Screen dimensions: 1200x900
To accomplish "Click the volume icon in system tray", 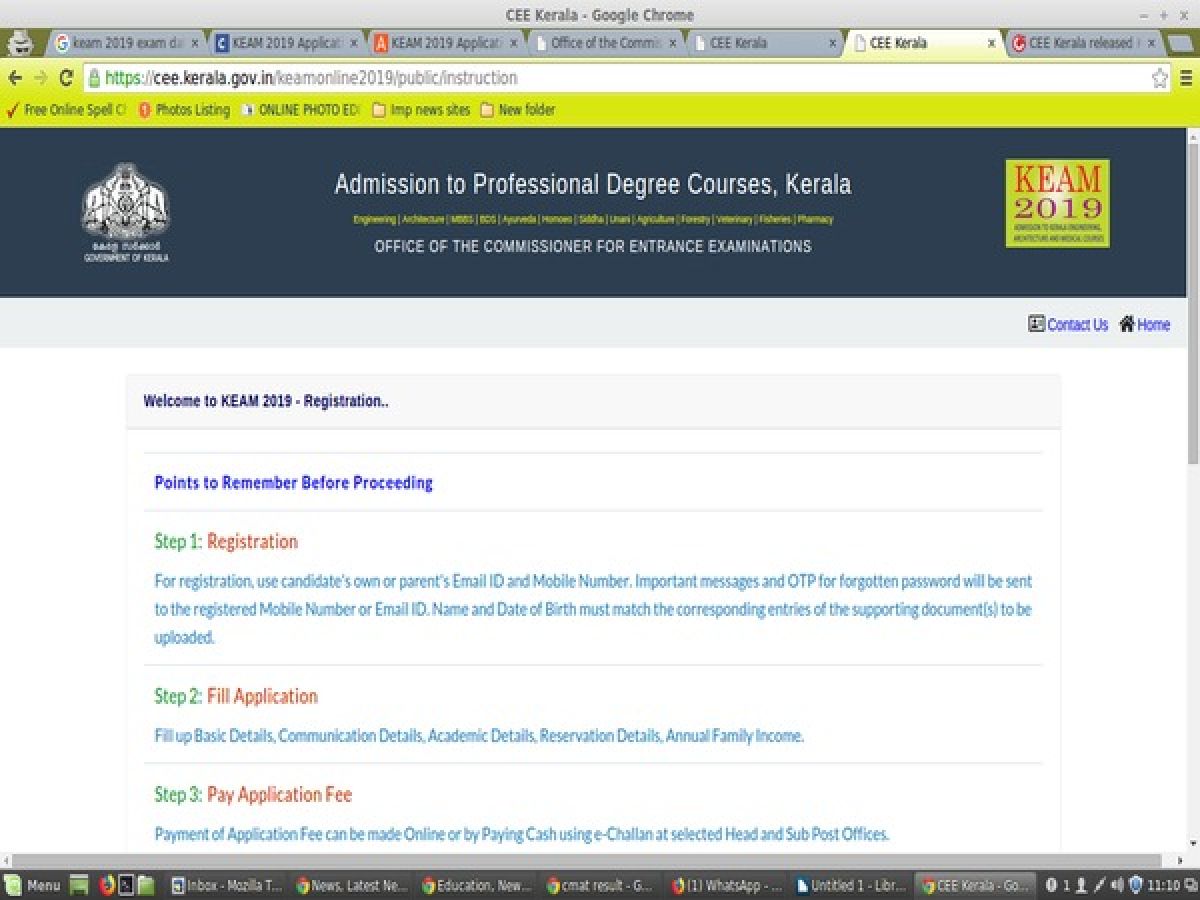I will (1117, 885).
